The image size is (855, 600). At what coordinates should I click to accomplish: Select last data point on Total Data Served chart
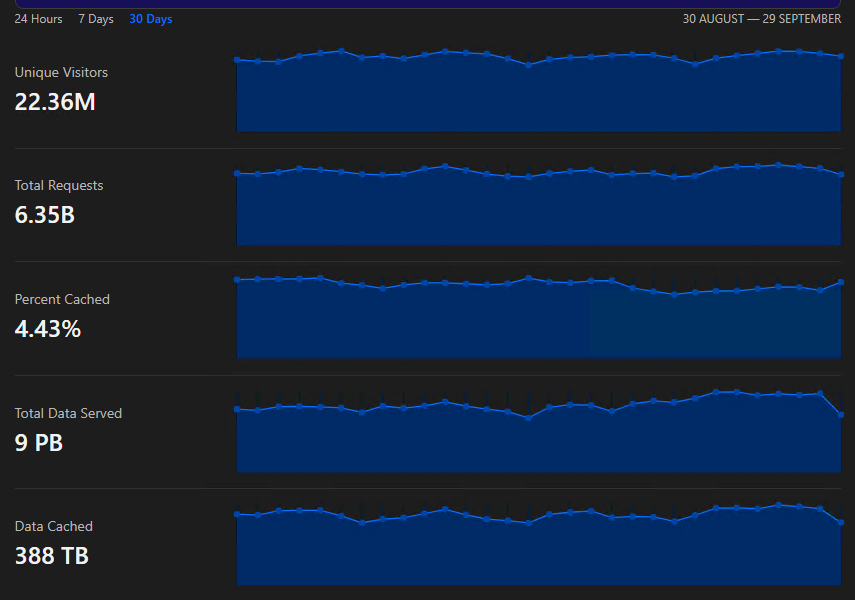tap(841, 415)
